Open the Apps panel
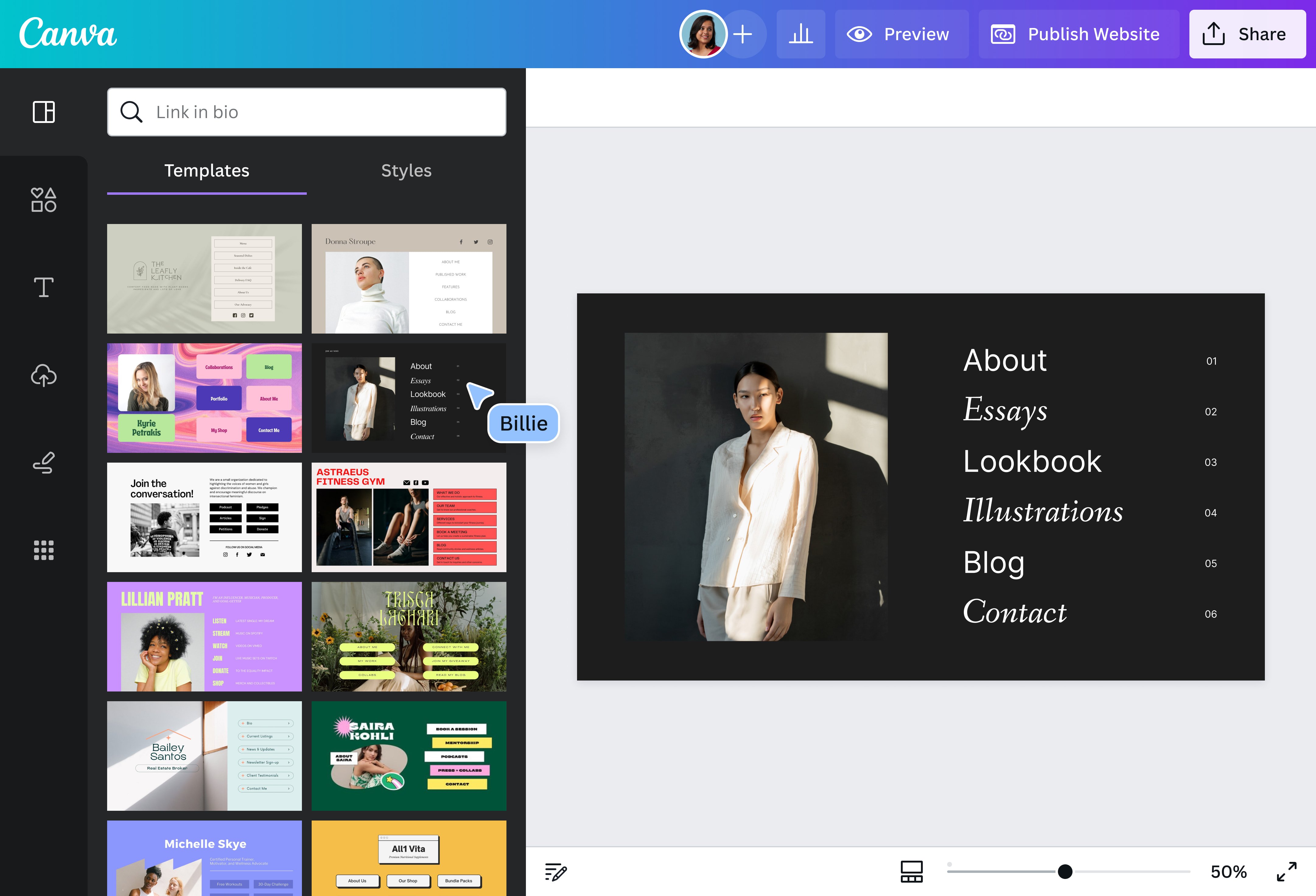 click(x=43, y=550)
